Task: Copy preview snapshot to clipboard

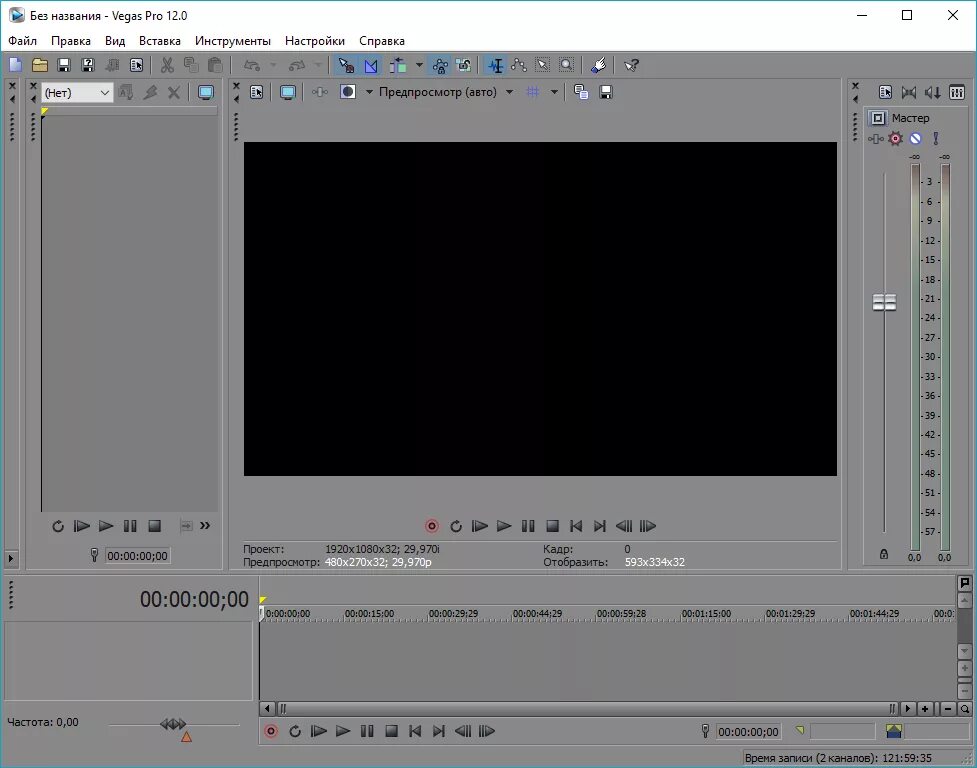Action: pos(581,91)
